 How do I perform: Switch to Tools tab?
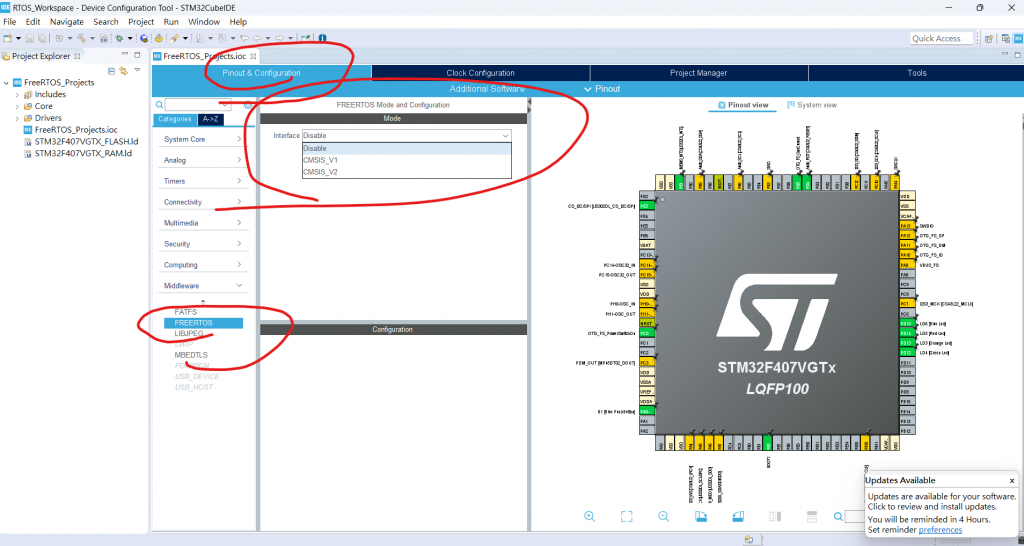click(x=916, y=73)
